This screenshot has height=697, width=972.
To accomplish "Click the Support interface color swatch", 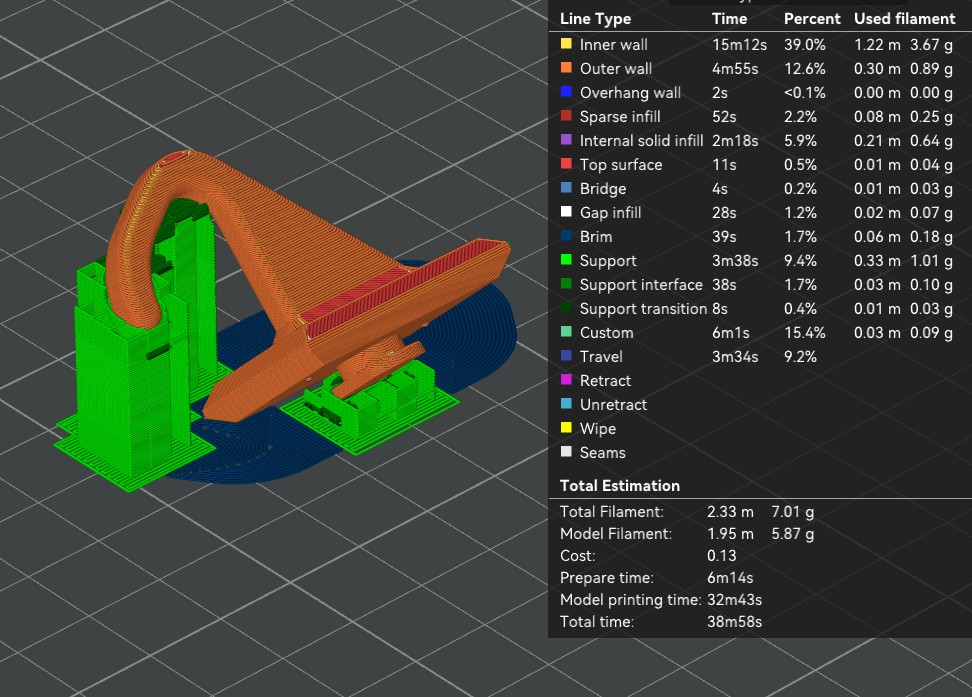I will click(x=566, y=284).
